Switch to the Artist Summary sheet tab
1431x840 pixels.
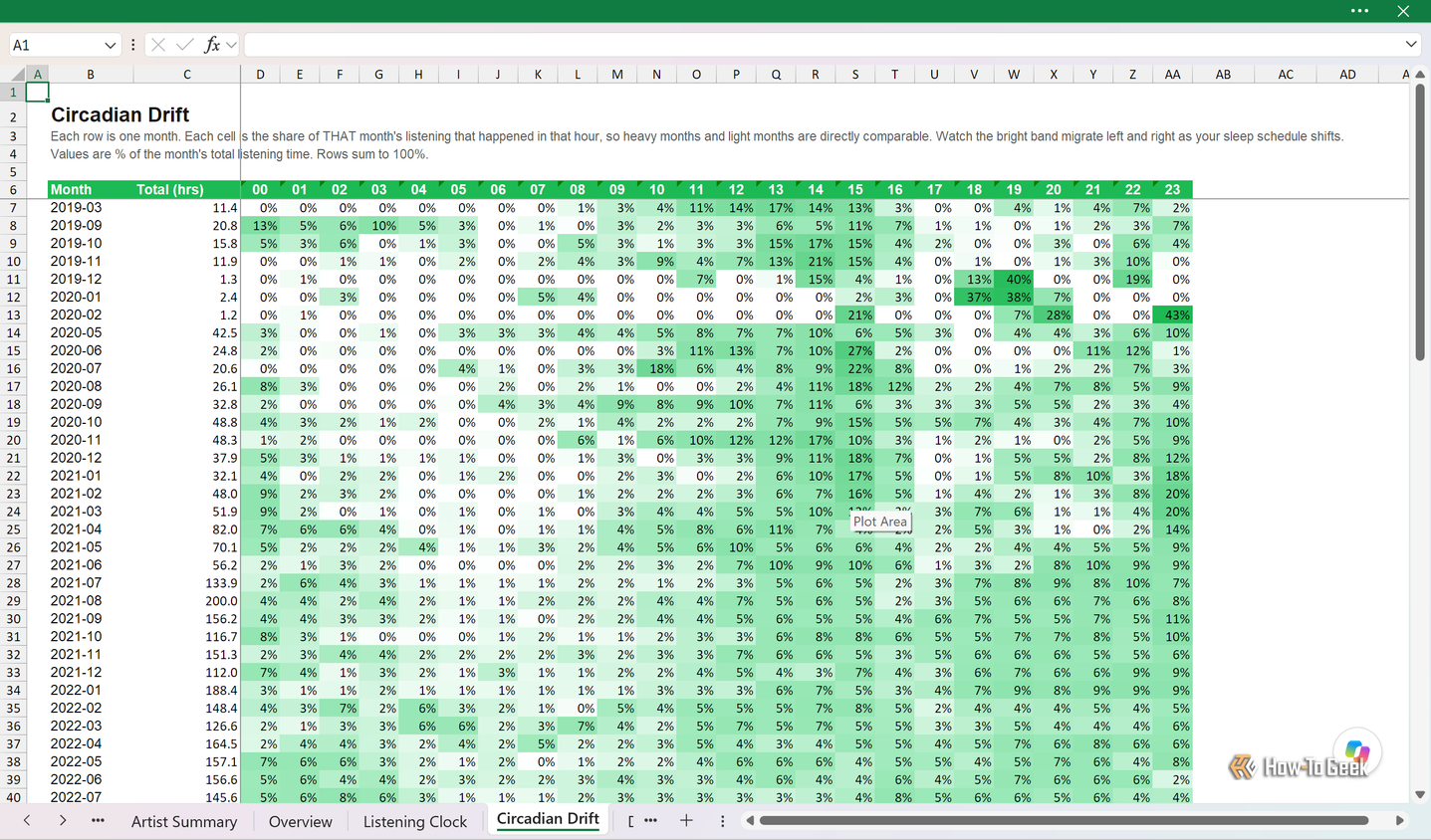point(184,821)
